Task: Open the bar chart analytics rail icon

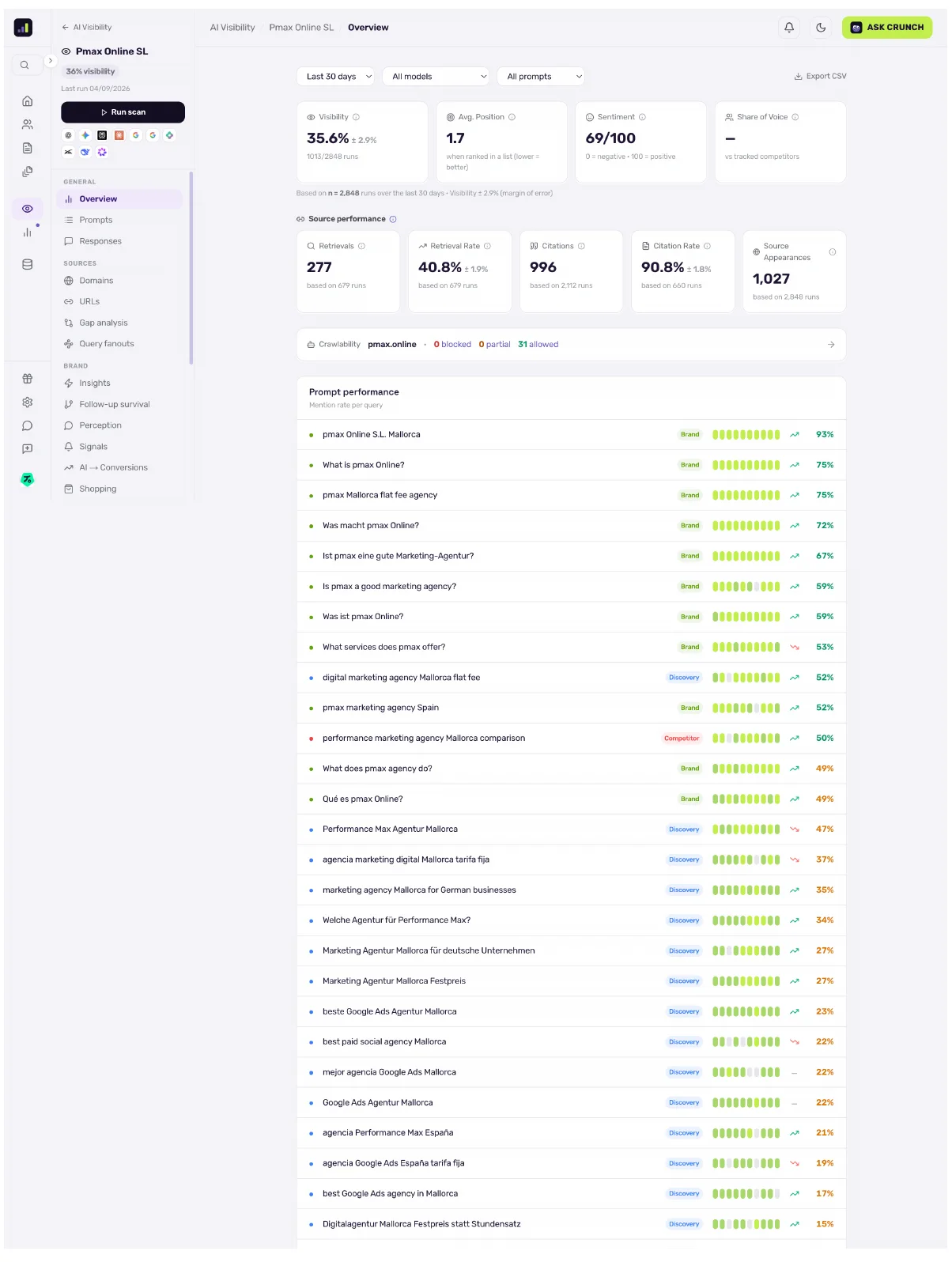Action: point(28,232)
